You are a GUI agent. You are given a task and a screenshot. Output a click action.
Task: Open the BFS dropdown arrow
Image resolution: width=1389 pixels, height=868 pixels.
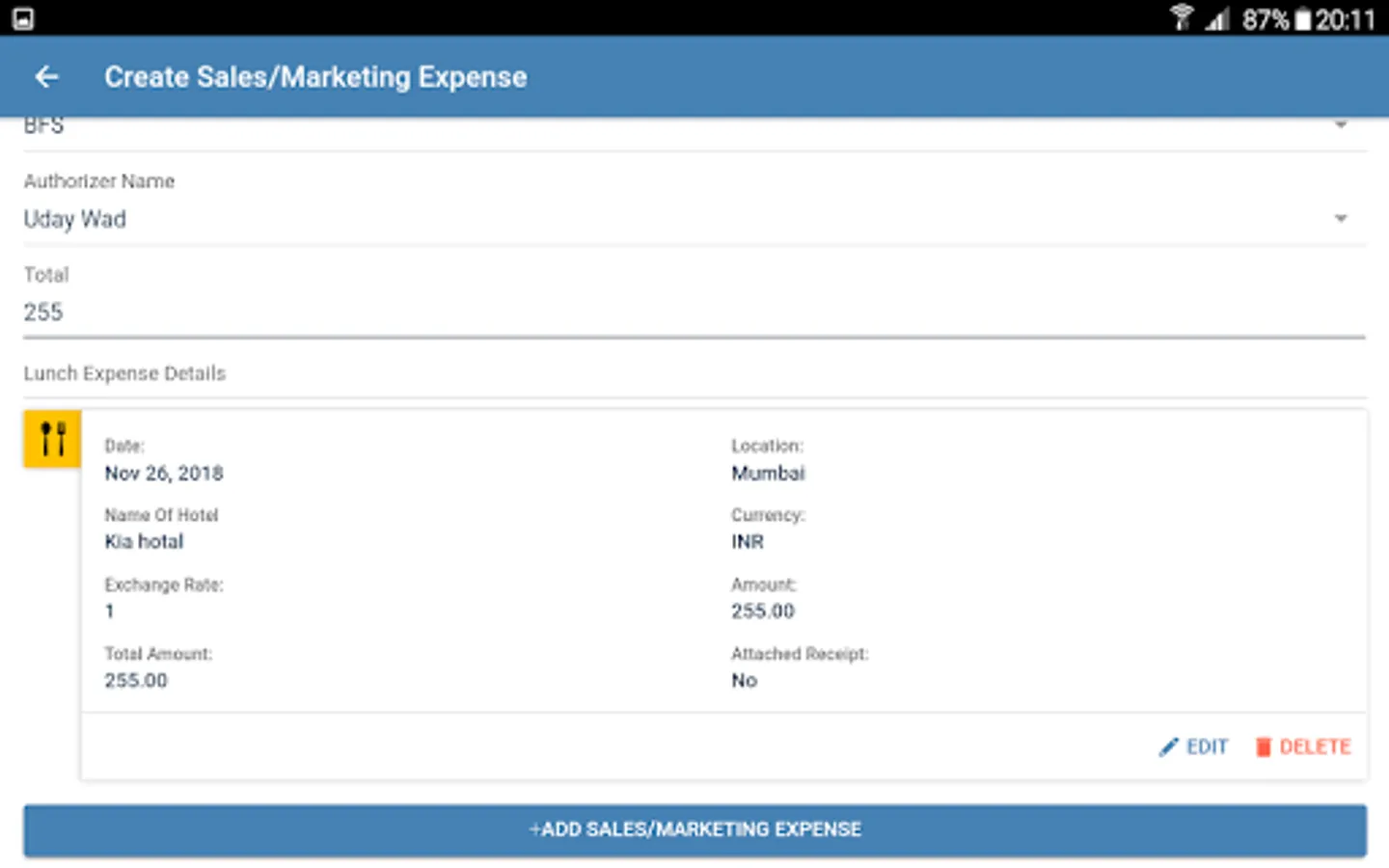[x=1340, y=125]
